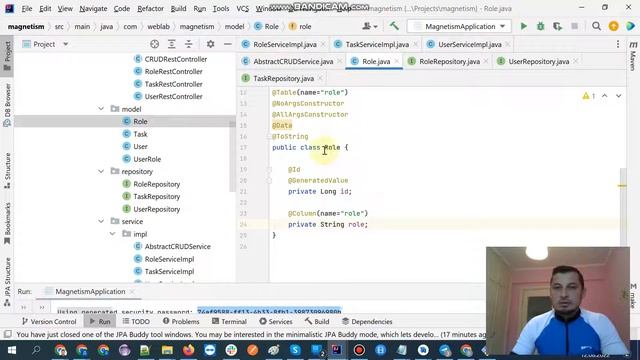Open the Structure side panel
Viewport: 640px width, 360px height.
click(x=7, y=170)
